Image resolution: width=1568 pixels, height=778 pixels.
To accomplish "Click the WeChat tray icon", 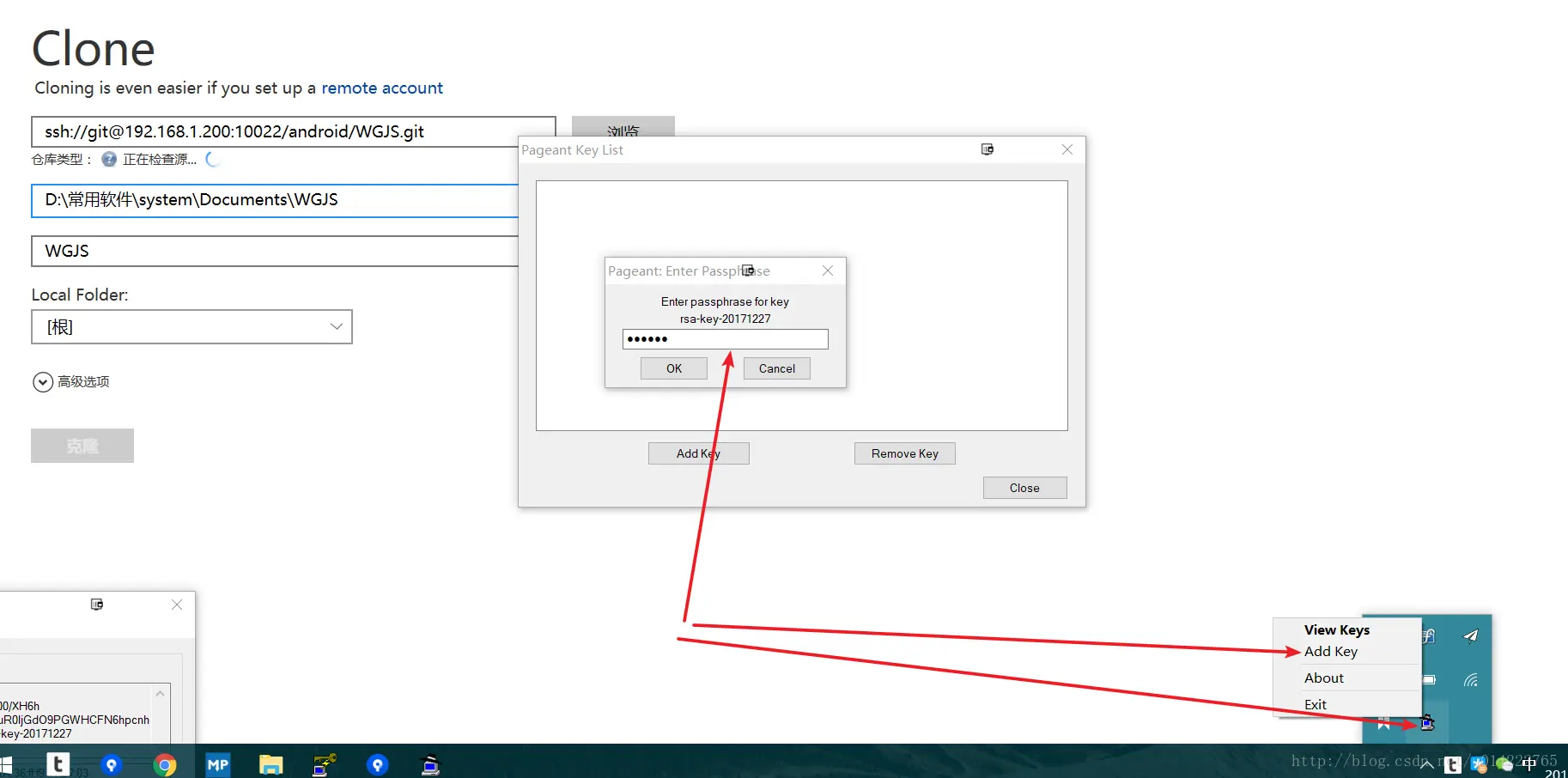I will coord(1504,764).
